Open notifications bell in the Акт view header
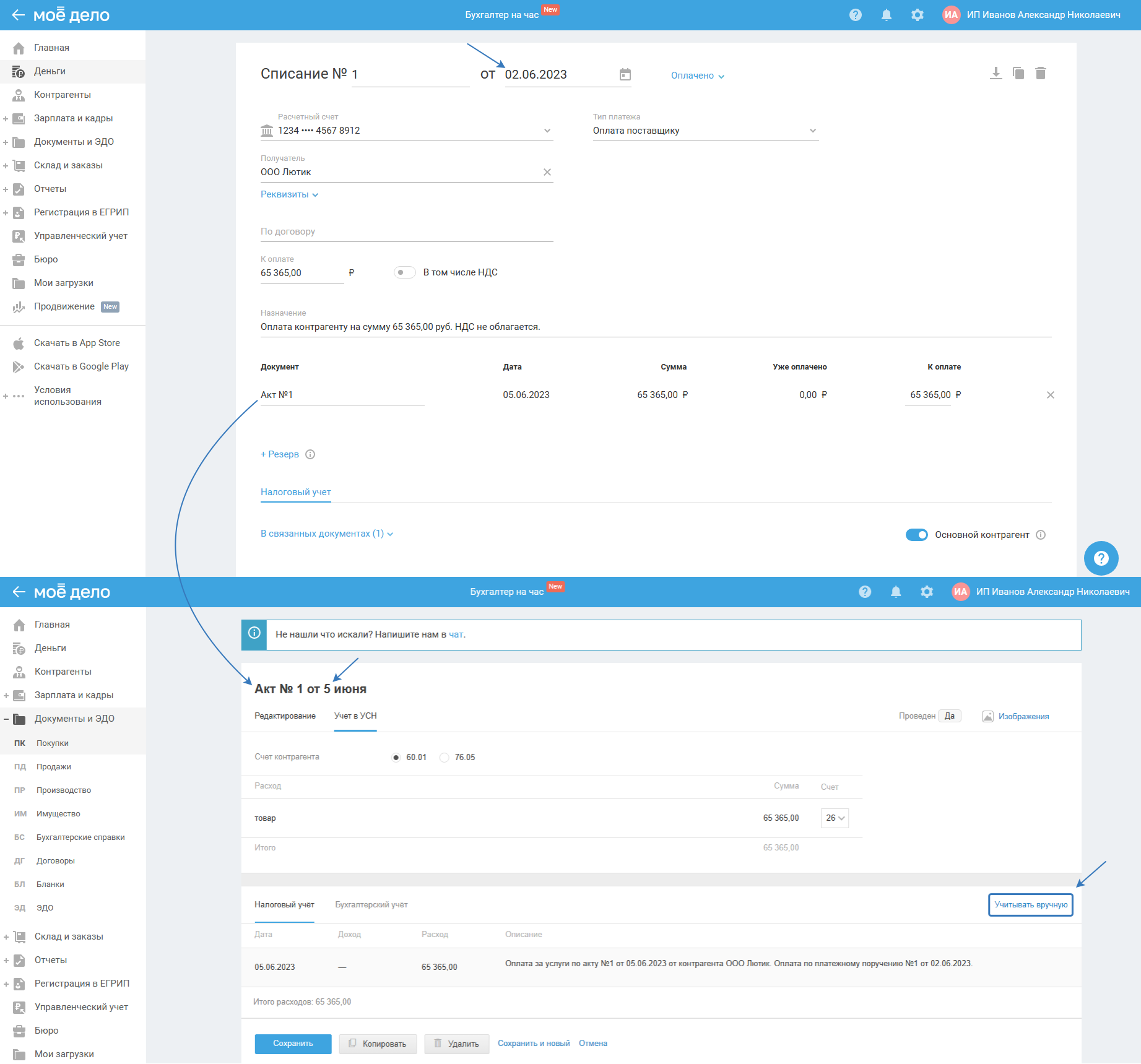Viewport: 1141px width, 1064px height. (896, 592)
